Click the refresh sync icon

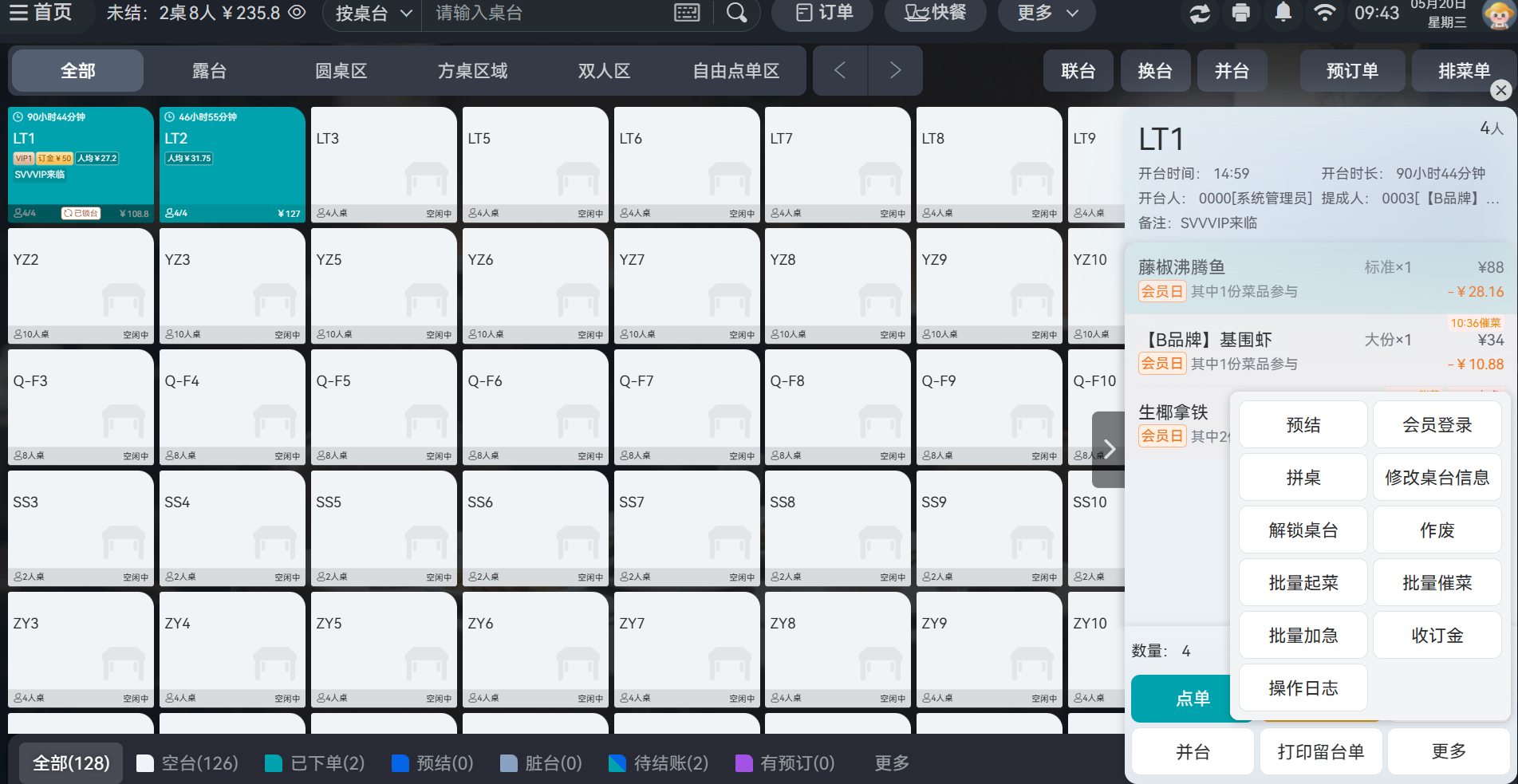[1200, 13]
